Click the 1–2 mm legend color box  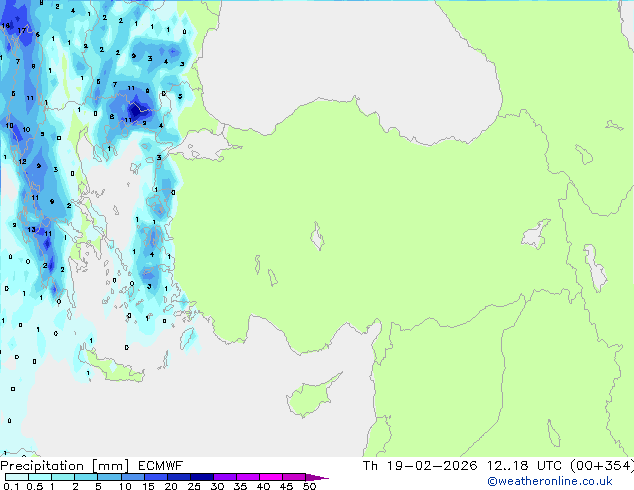[x=63, y=477]
